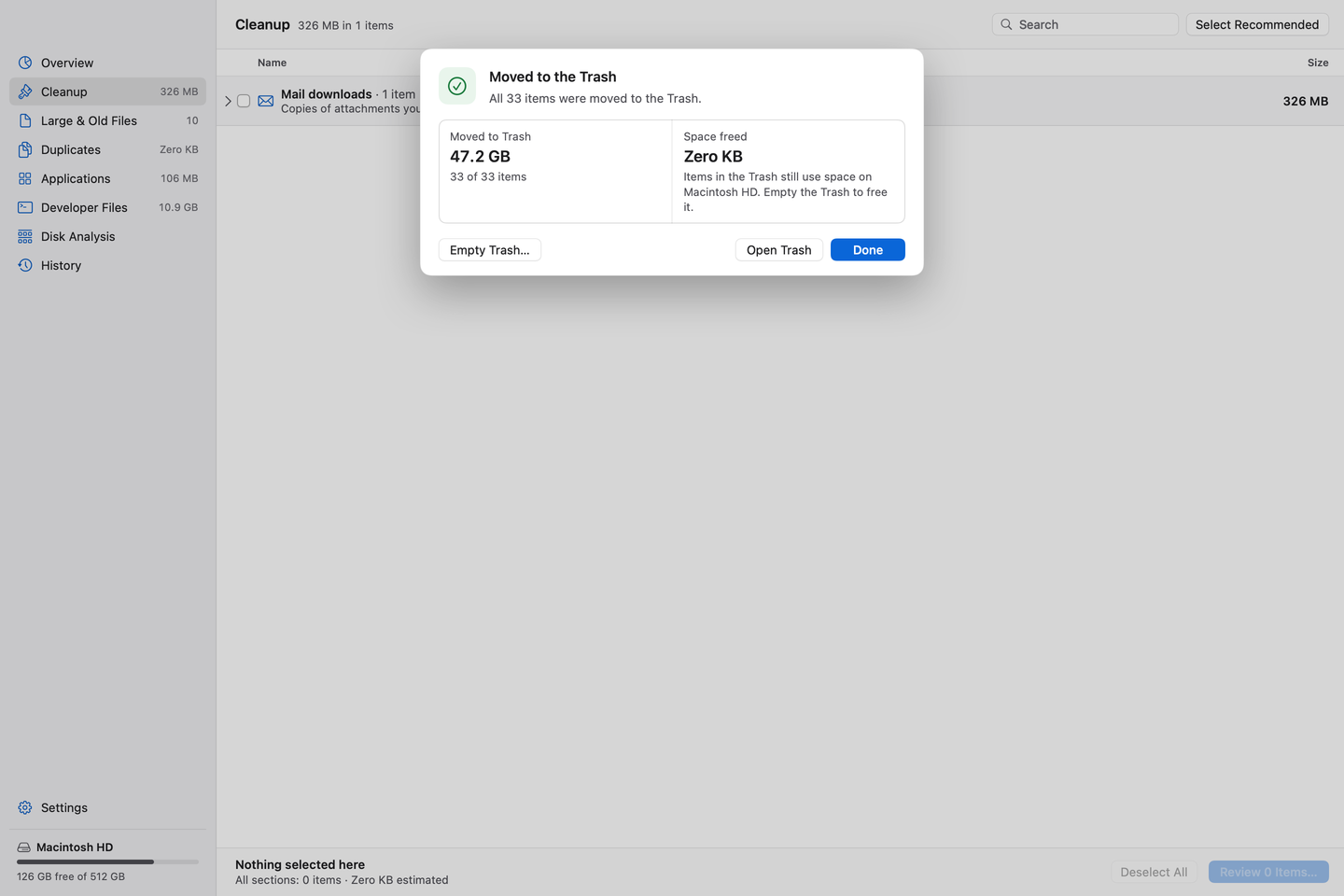Go to Large & Old Files

[x=107, y=120]
